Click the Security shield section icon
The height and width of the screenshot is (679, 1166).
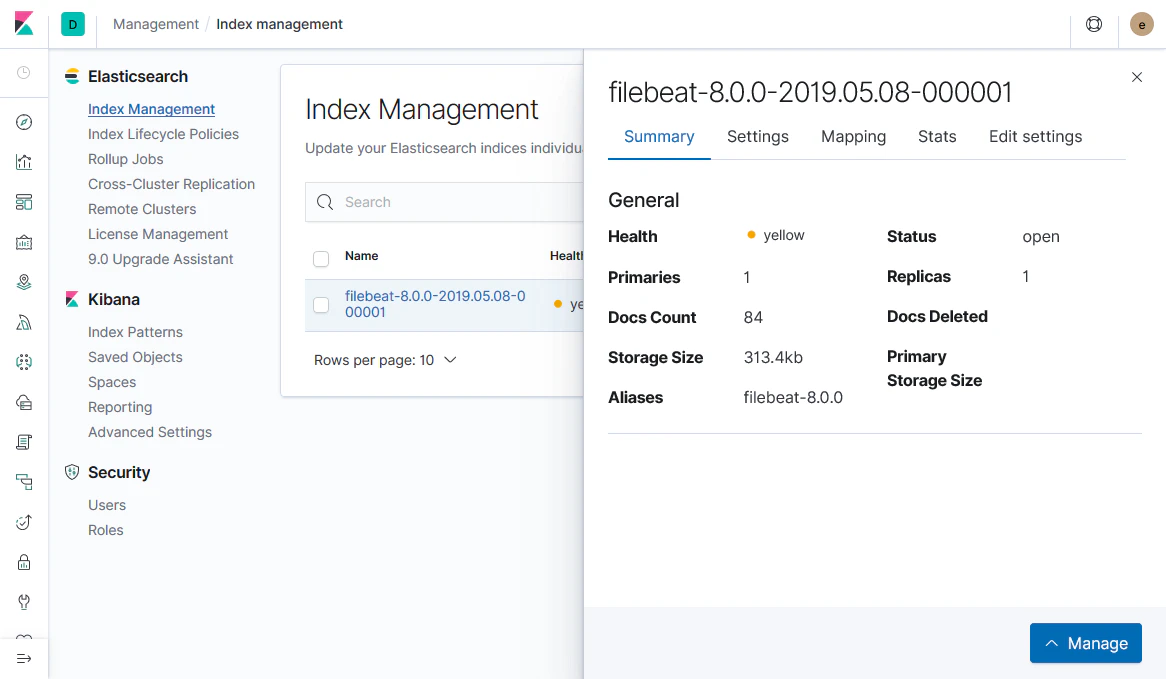tap(72, 472)
